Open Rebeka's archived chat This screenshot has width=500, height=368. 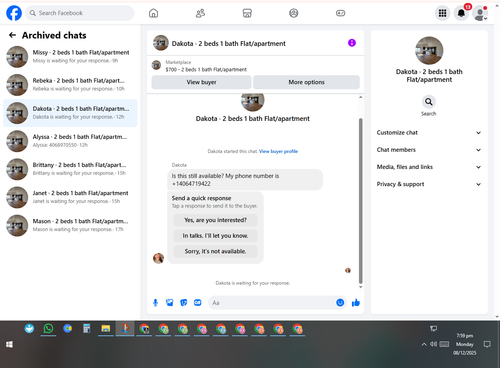pos(70,85)
